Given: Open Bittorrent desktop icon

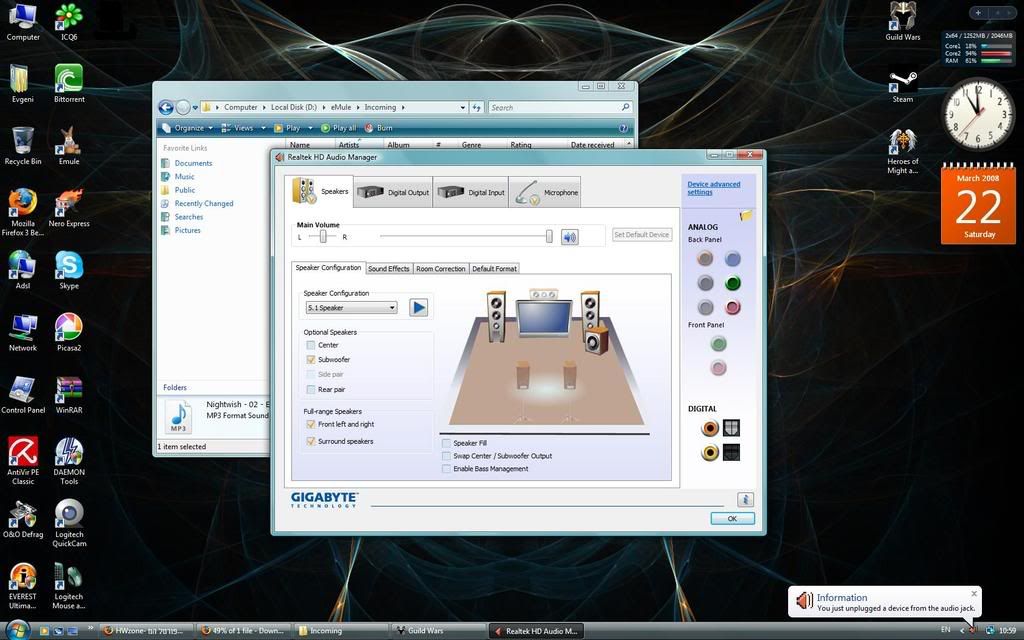Looking at the screenshot, I should coord(69,84).
